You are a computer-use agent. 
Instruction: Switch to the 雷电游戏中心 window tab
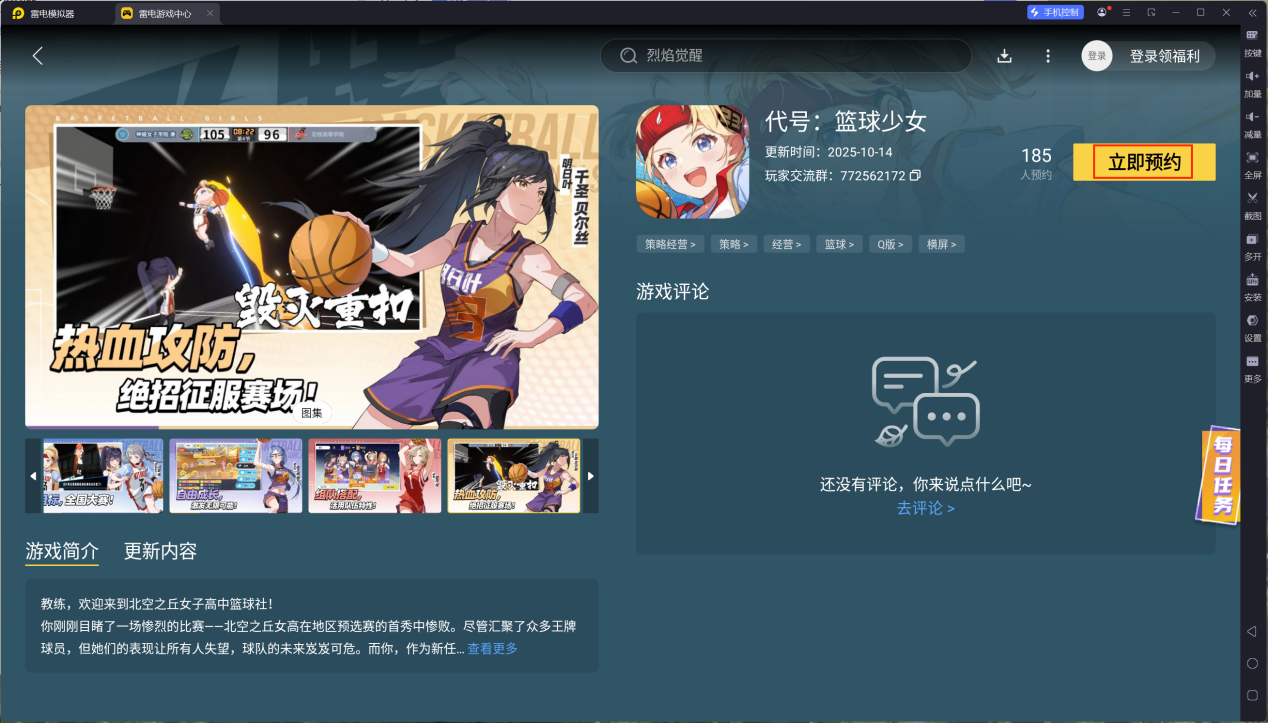[164, 13]
